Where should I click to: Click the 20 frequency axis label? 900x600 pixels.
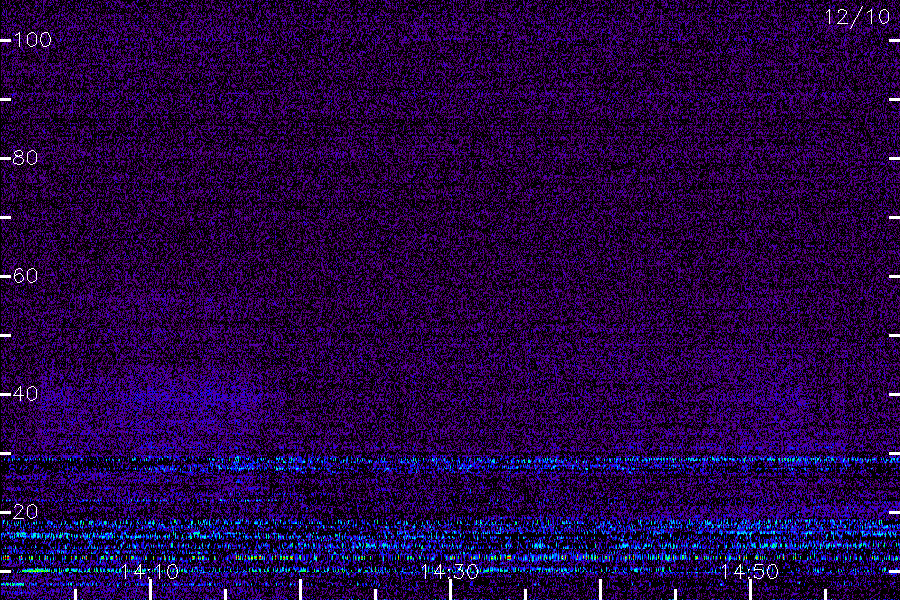(25, 512)
